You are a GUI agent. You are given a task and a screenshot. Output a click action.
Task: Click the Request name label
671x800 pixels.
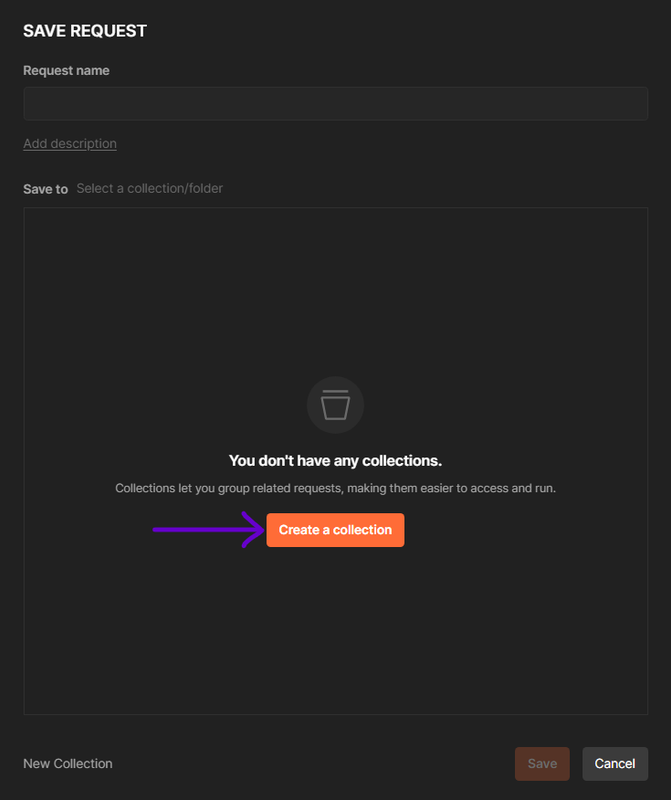[x=66, y=70]
